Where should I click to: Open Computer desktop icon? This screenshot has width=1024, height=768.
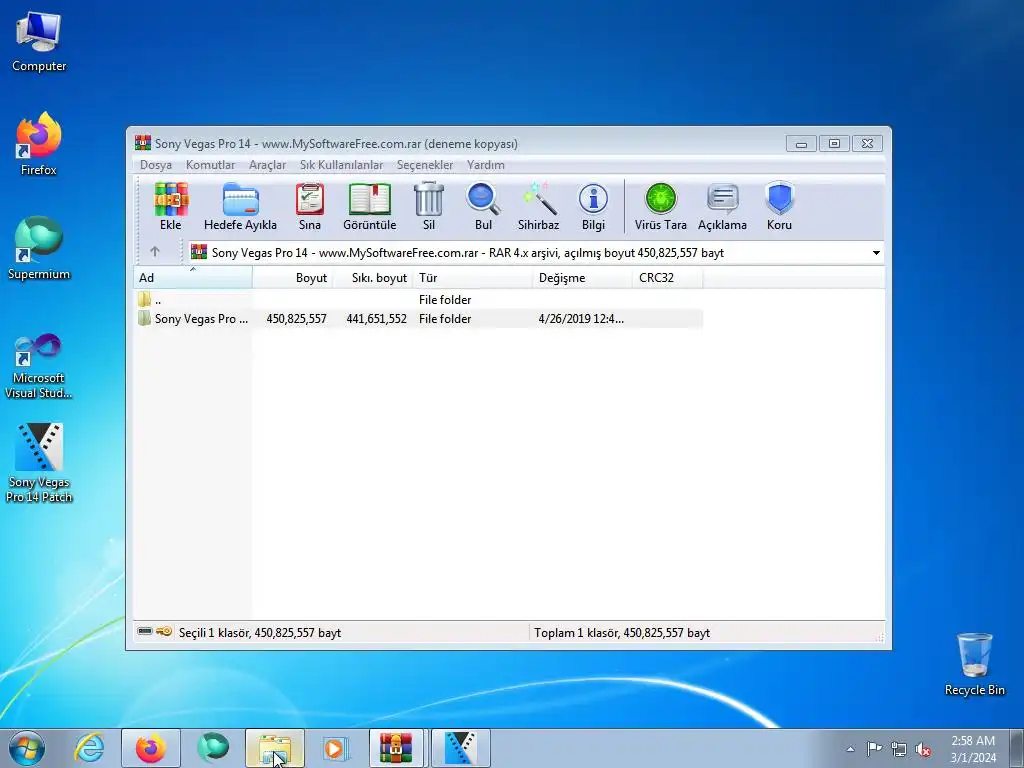point(39,41)
